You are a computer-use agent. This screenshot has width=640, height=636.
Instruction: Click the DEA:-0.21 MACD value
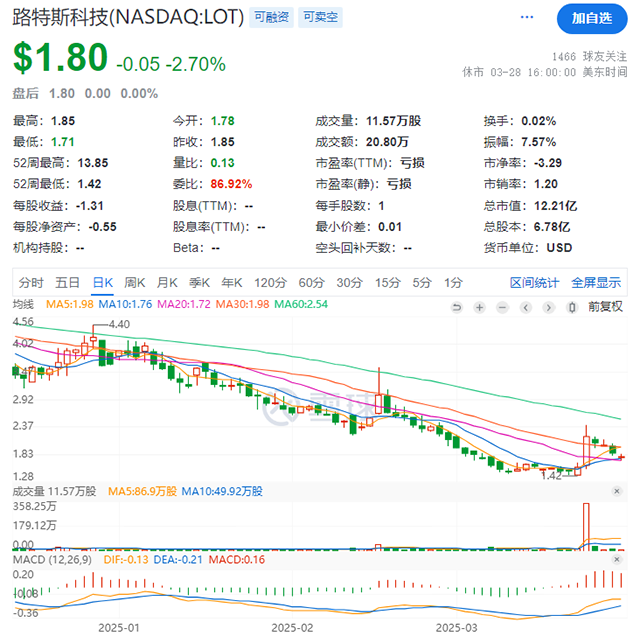click(x=178, y=559)
